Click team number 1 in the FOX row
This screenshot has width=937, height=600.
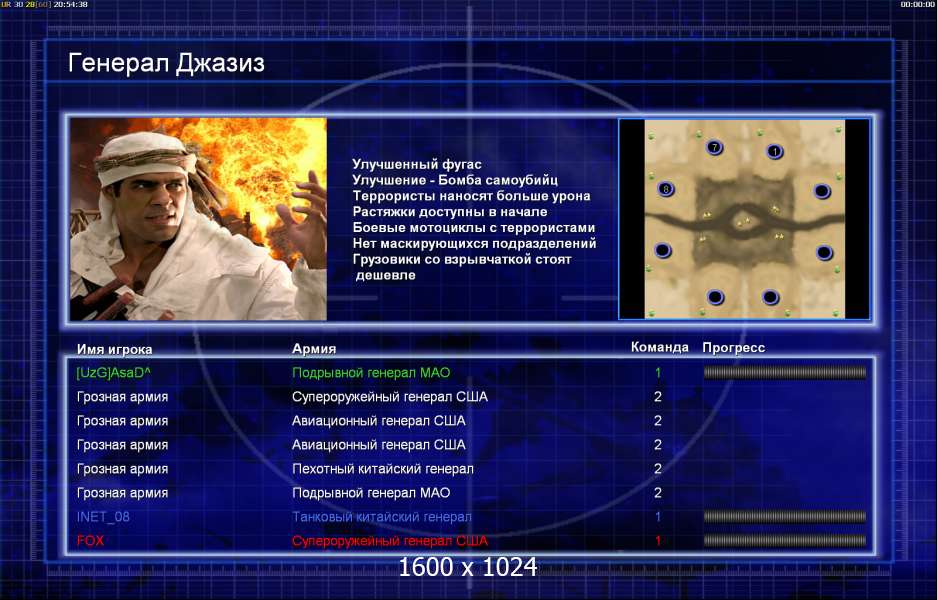(658, 541)
